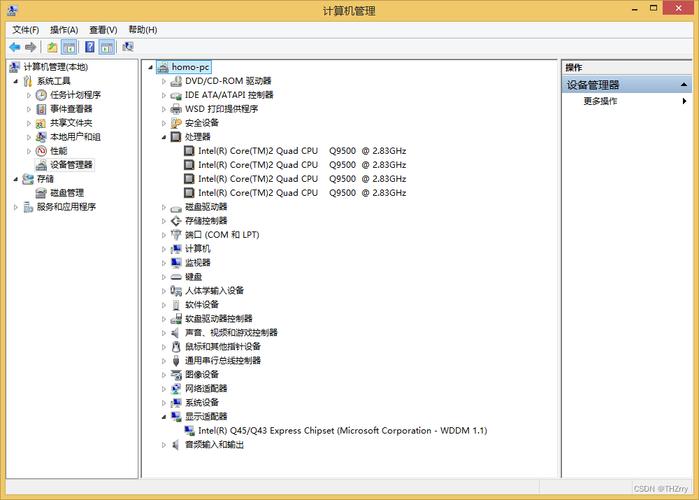Viewport: 699px width, 500px height.
Task: Minimize the 计算机管理 window
Action: [x=635, y=9]
